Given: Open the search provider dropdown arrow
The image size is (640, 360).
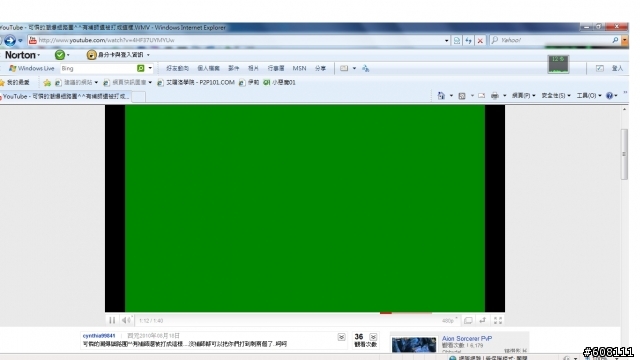Looking at the screenshot, I should click(x=624, y=40).
